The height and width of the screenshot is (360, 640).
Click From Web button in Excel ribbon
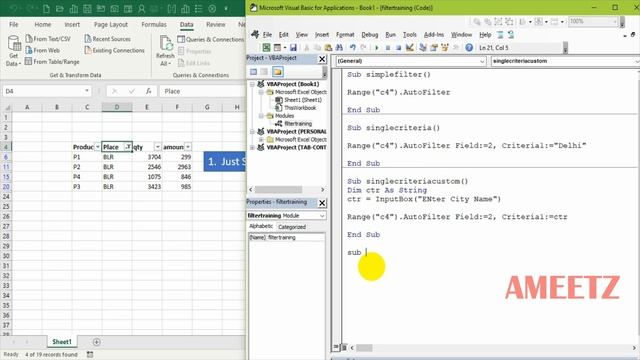(42, 50)
